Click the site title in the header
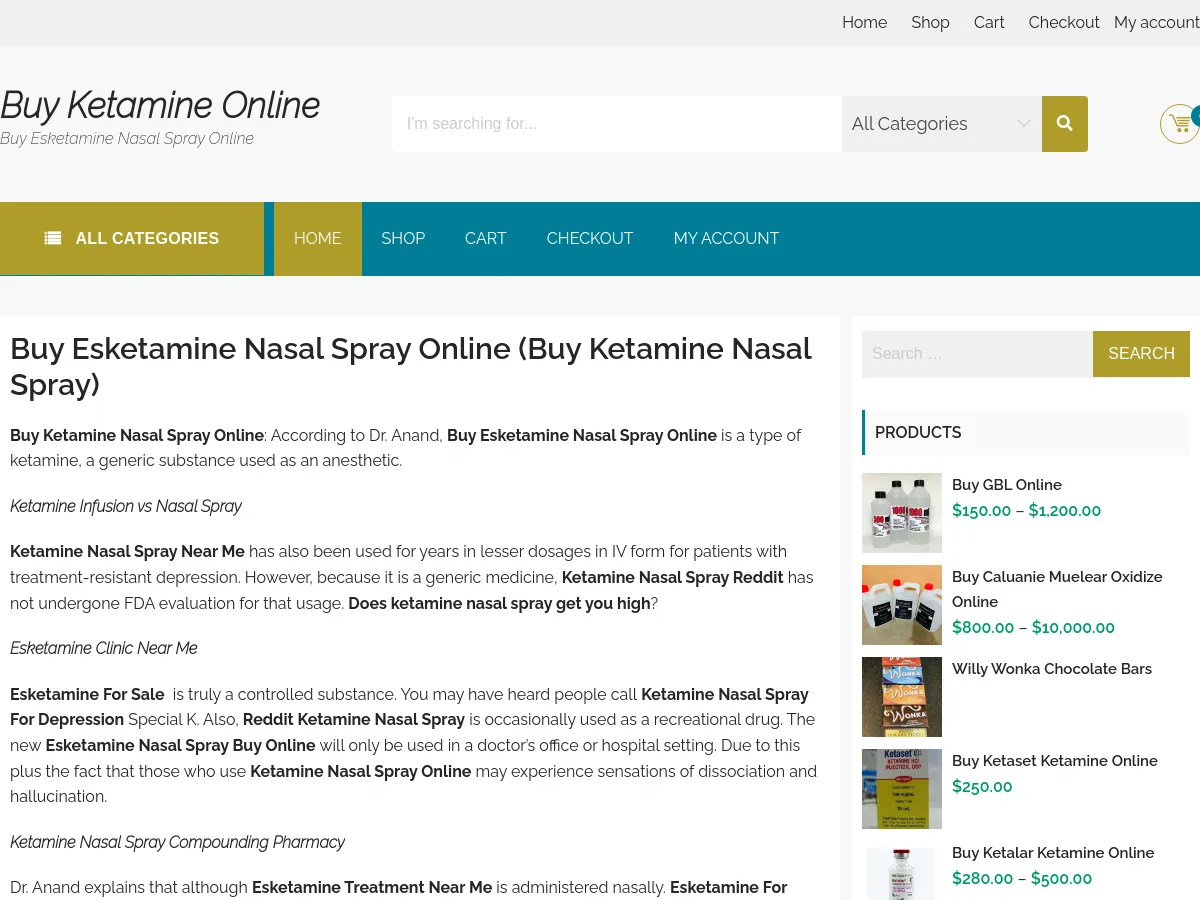The image size is (1200, 900). click(160, 105)
